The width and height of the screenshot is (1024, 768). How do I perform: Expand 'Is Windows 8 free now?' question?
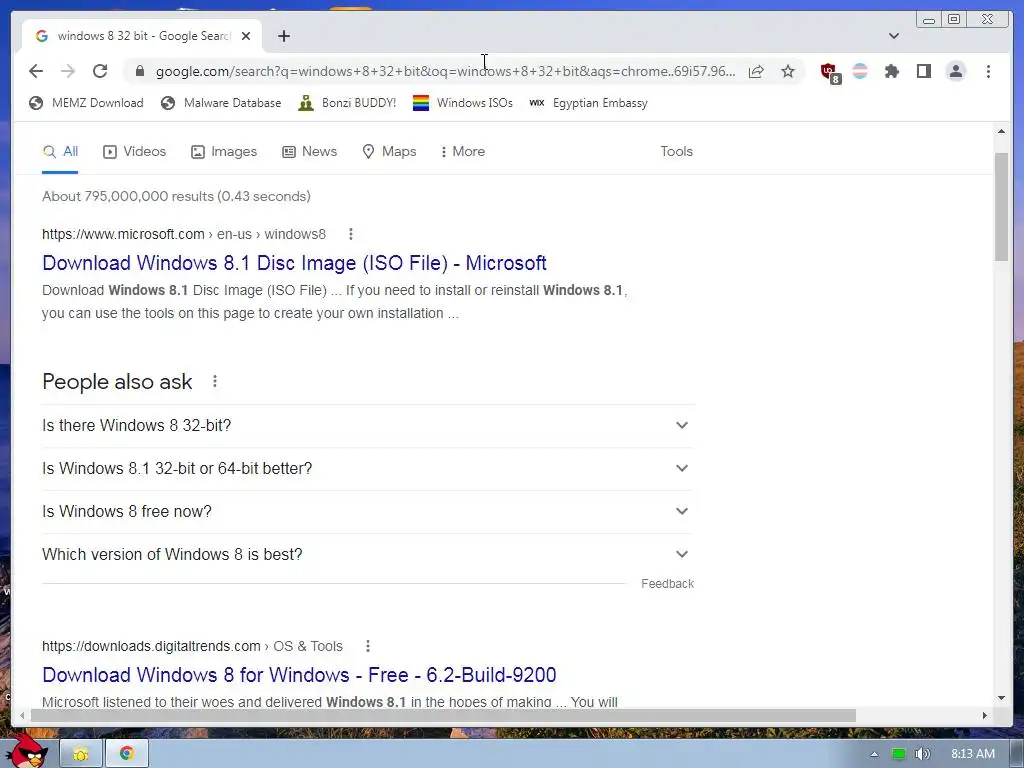[x=368, y=512]
